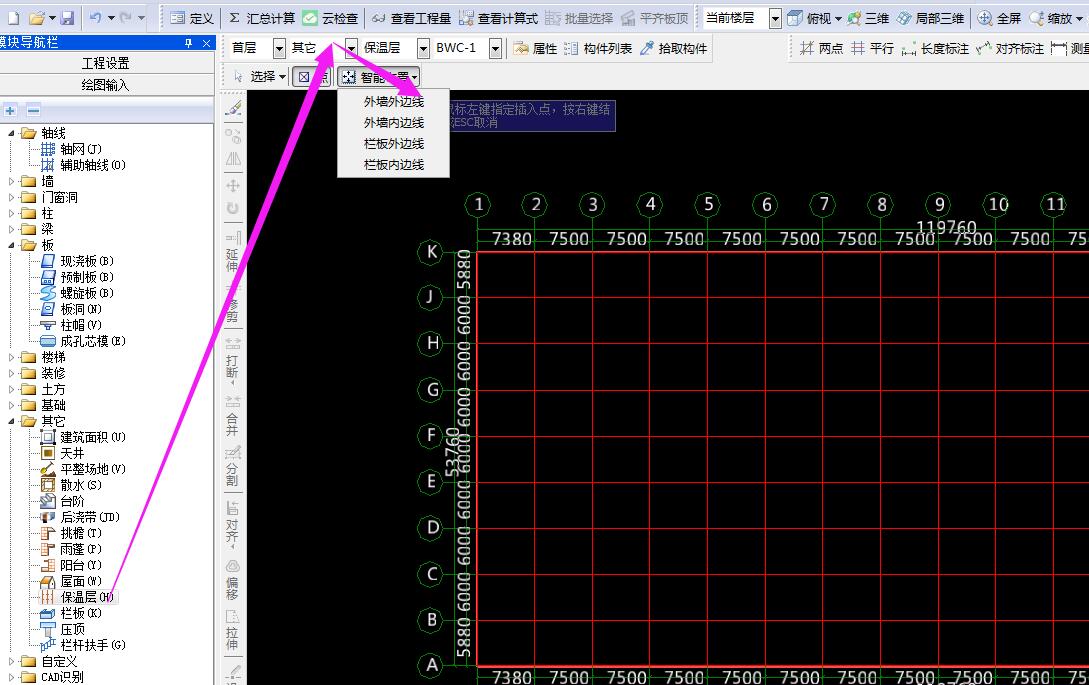The height and width of the screenshot is (685, 1089).
Task: Select 辅助轴线(O) in the tree
Action: pyautogui.click(x=92, y=165)
